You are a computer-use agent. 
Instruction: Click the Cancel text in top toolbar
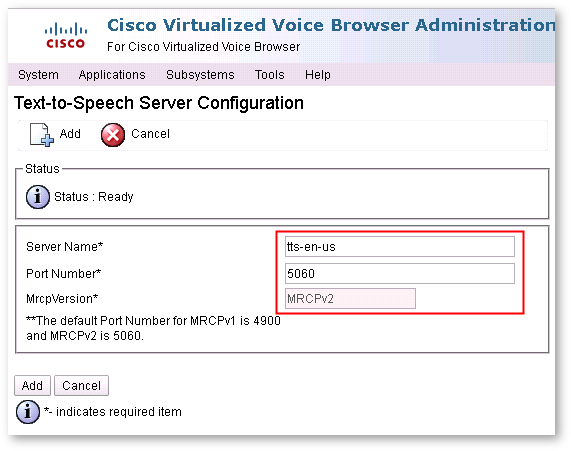[x=150, y=134]
